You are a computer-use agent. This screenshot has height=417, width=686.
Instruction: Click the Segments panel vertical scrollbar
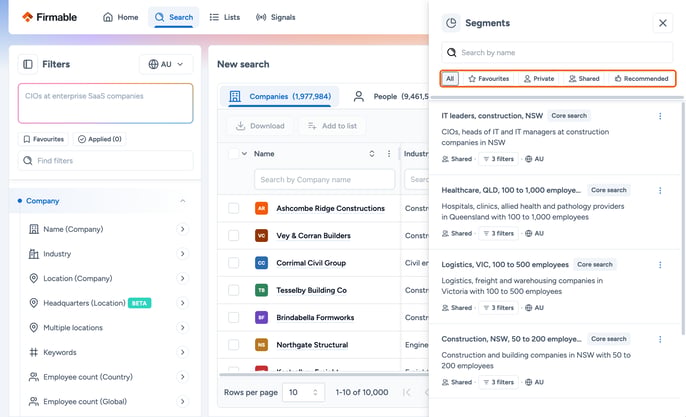click(x=683, y=219)
